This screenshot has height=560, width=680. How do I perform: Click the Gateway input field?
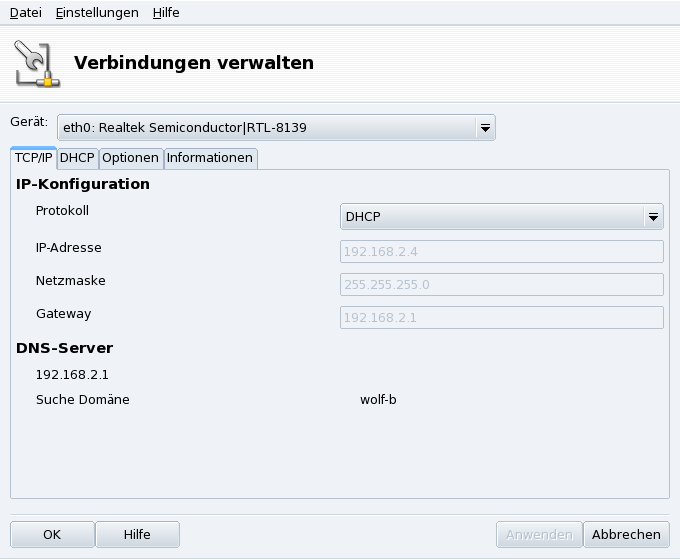[502, 317]
